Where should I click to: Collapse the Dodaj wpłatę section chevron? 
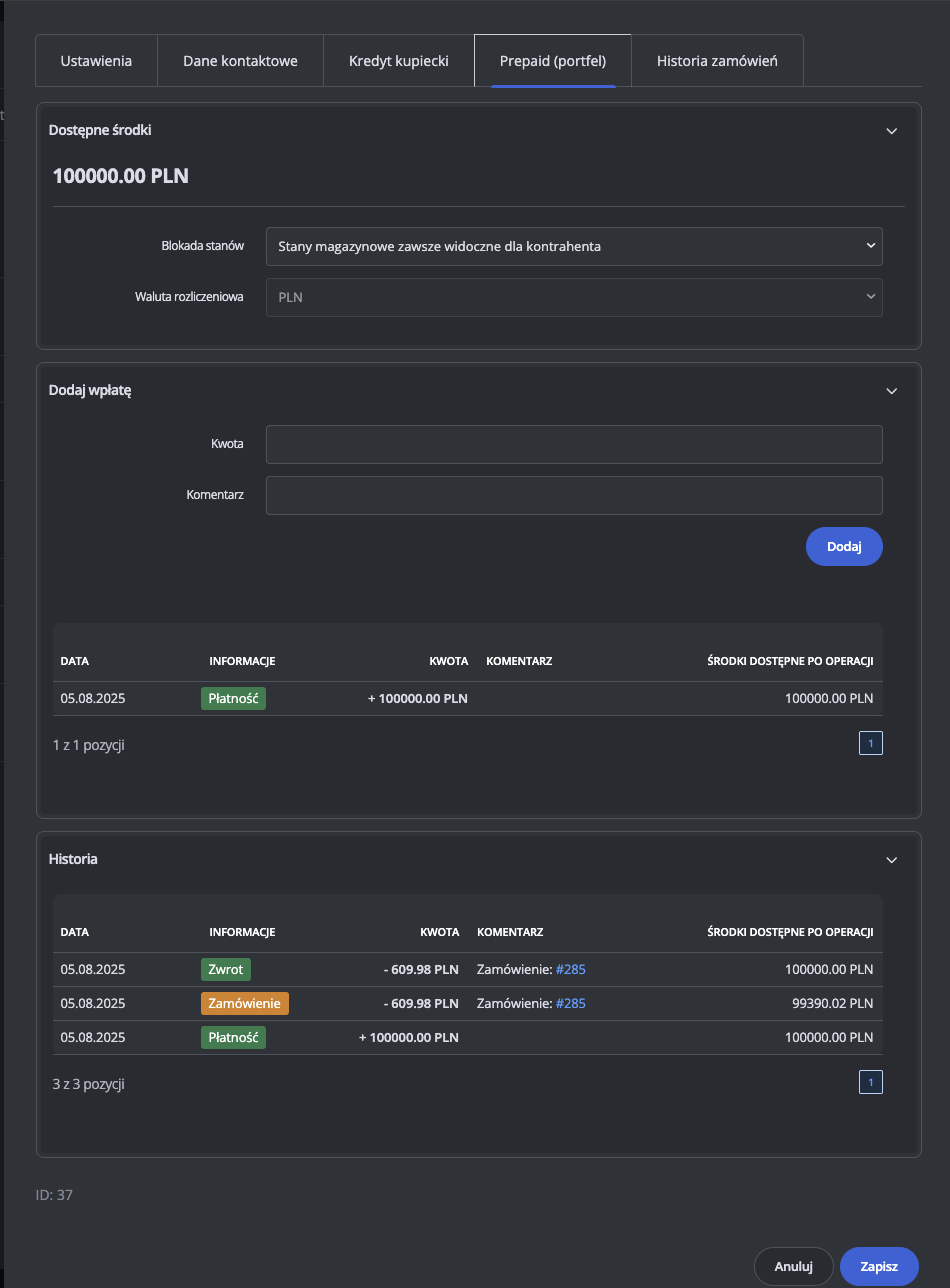pos(892,391)
